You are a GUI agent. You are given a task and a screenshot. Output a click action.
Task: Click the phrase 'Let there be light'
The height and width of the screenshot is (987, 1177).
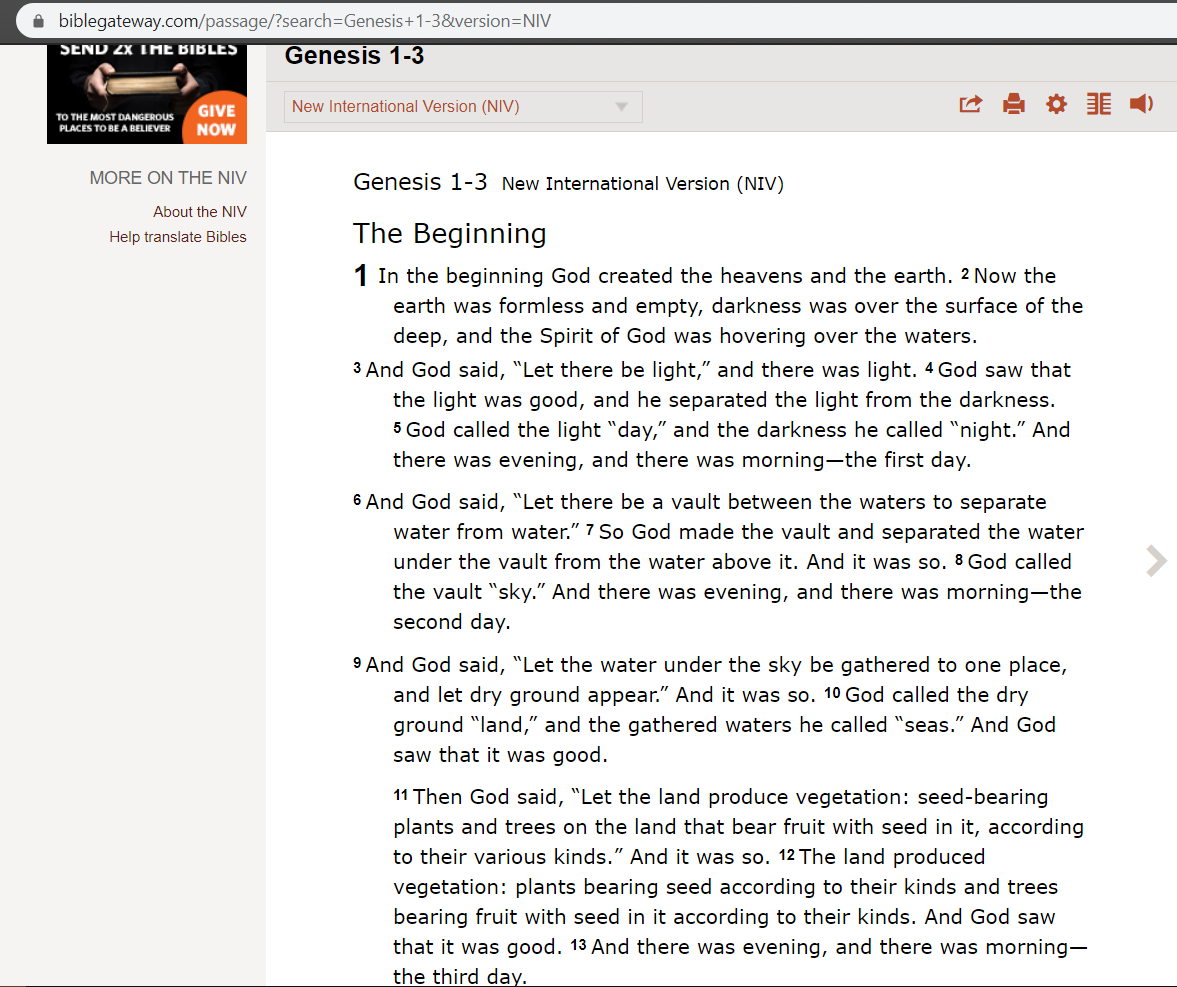(x=610, y=370)
